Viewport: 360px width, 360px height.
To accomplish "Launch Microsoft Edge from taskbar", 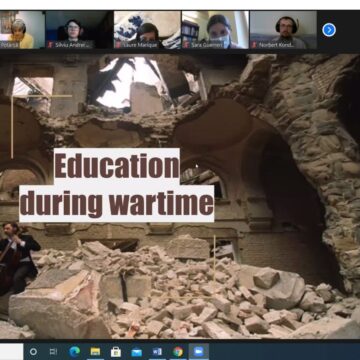I will tap(74, 352).
